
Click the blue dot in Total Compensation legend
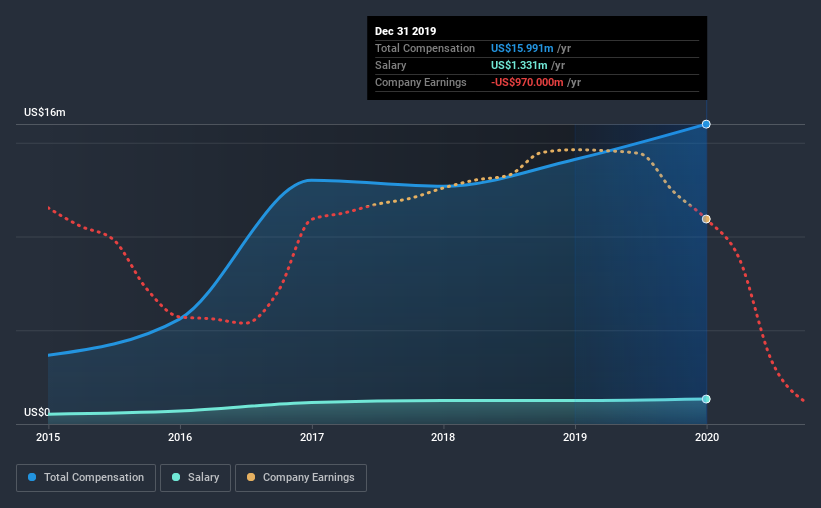(x=32, y=477)
